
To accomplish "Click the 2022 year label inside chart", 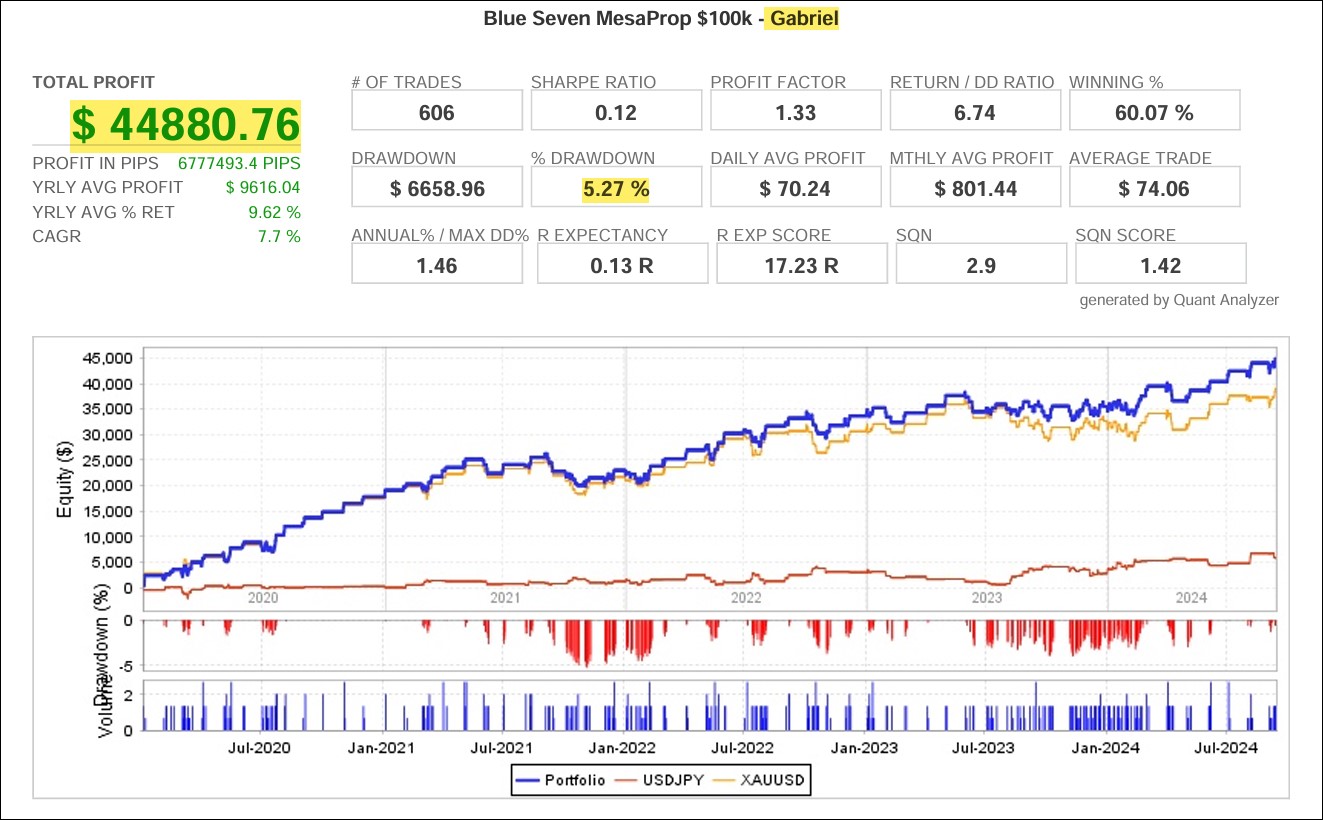I will 746,598.
